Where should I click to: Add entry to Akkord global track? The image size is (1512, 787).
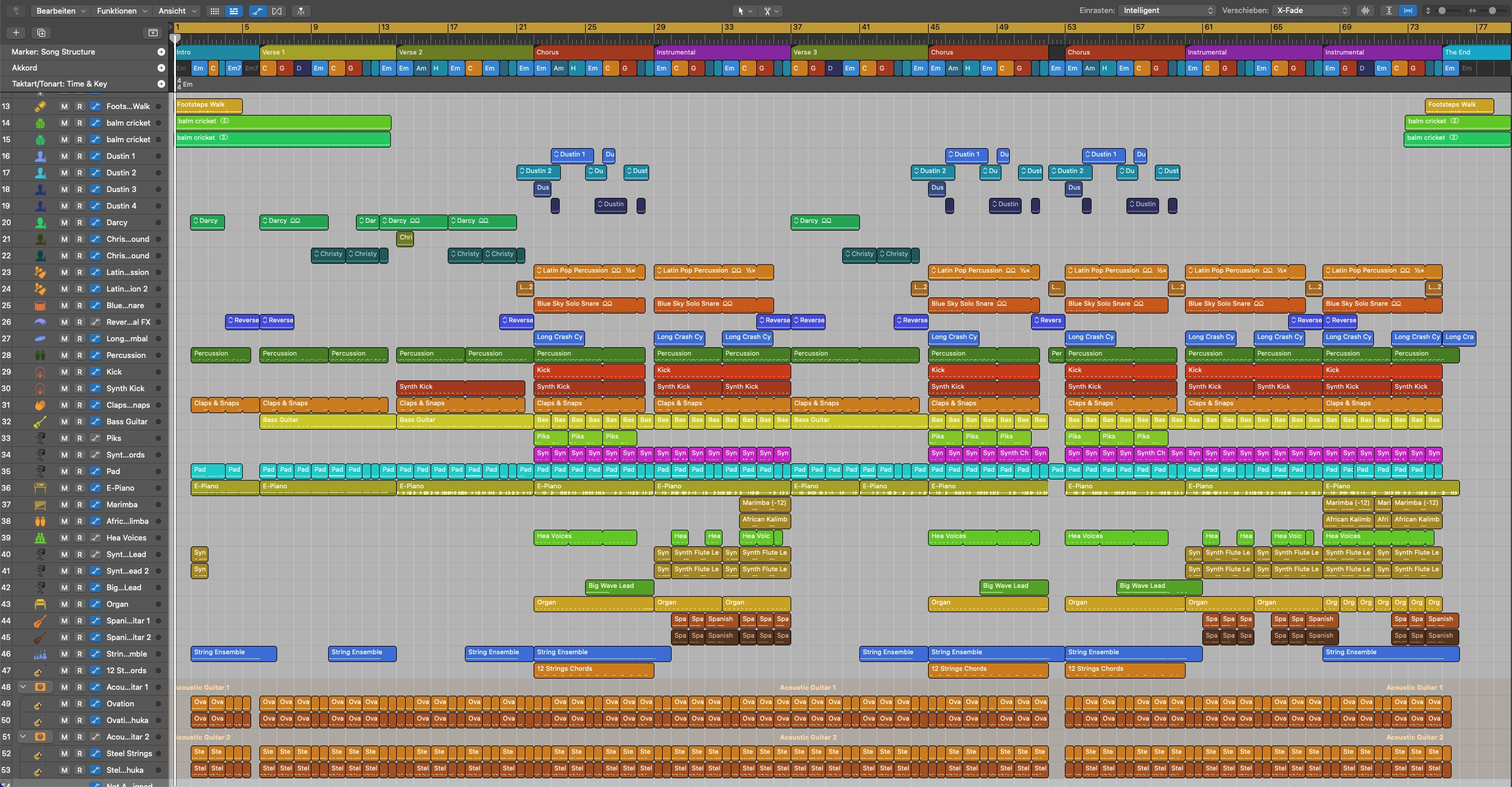[161, 68]
